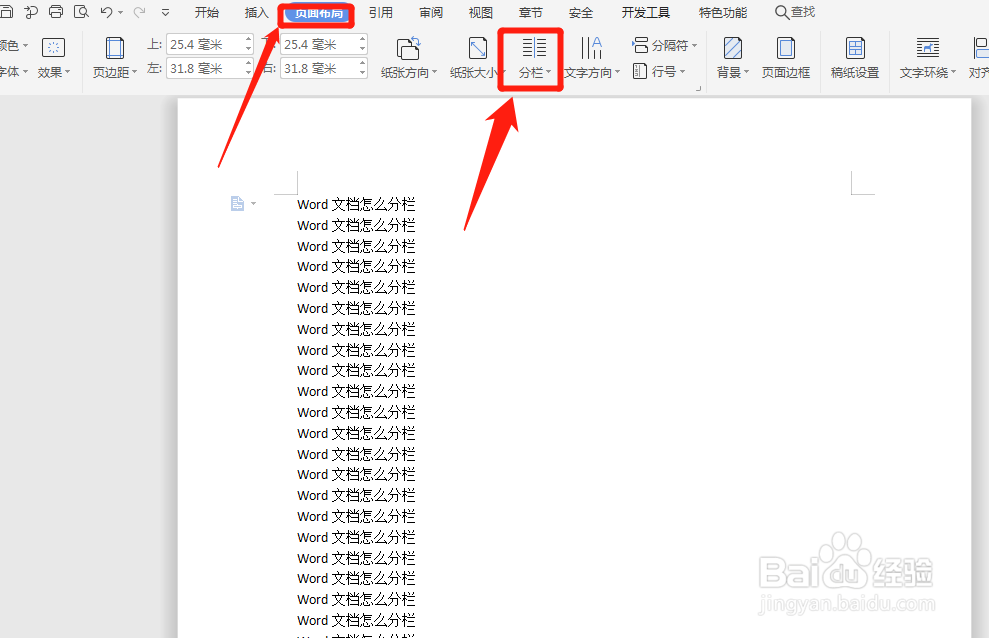Switch to the 安全 tab

pos(580,13)
